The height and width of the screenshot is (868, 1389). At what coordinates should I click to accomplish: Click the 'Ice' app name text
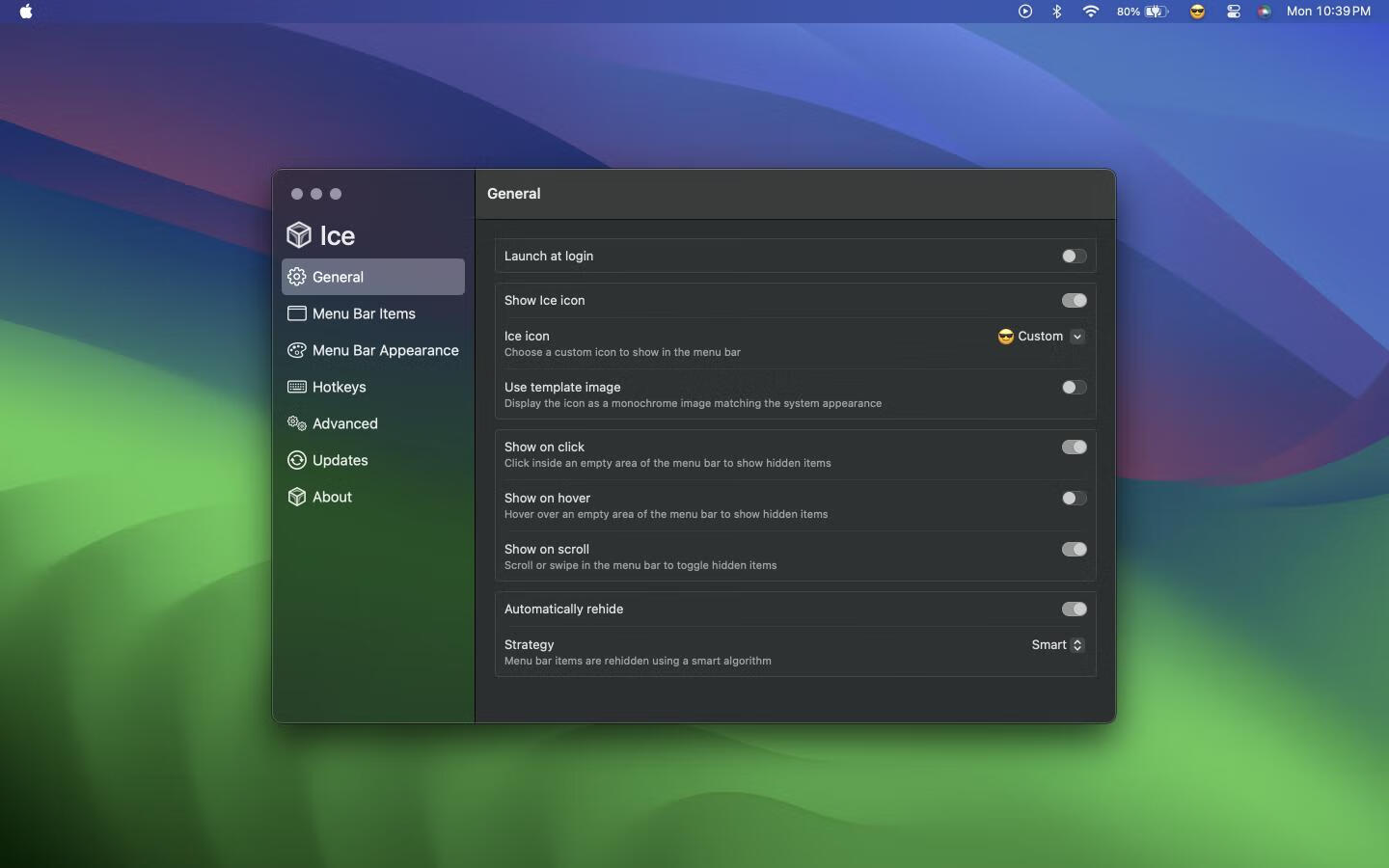point(338,236)
